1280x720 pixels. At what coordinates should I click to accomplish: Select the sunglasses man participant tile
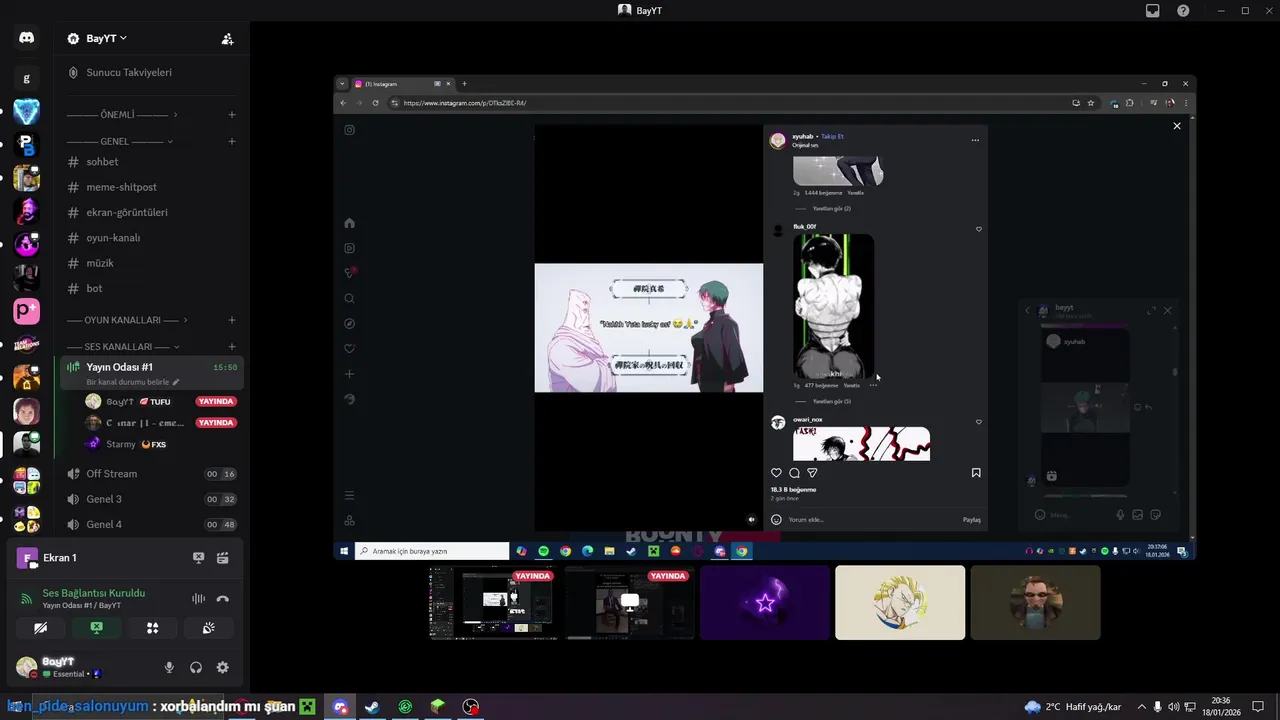1035,603
